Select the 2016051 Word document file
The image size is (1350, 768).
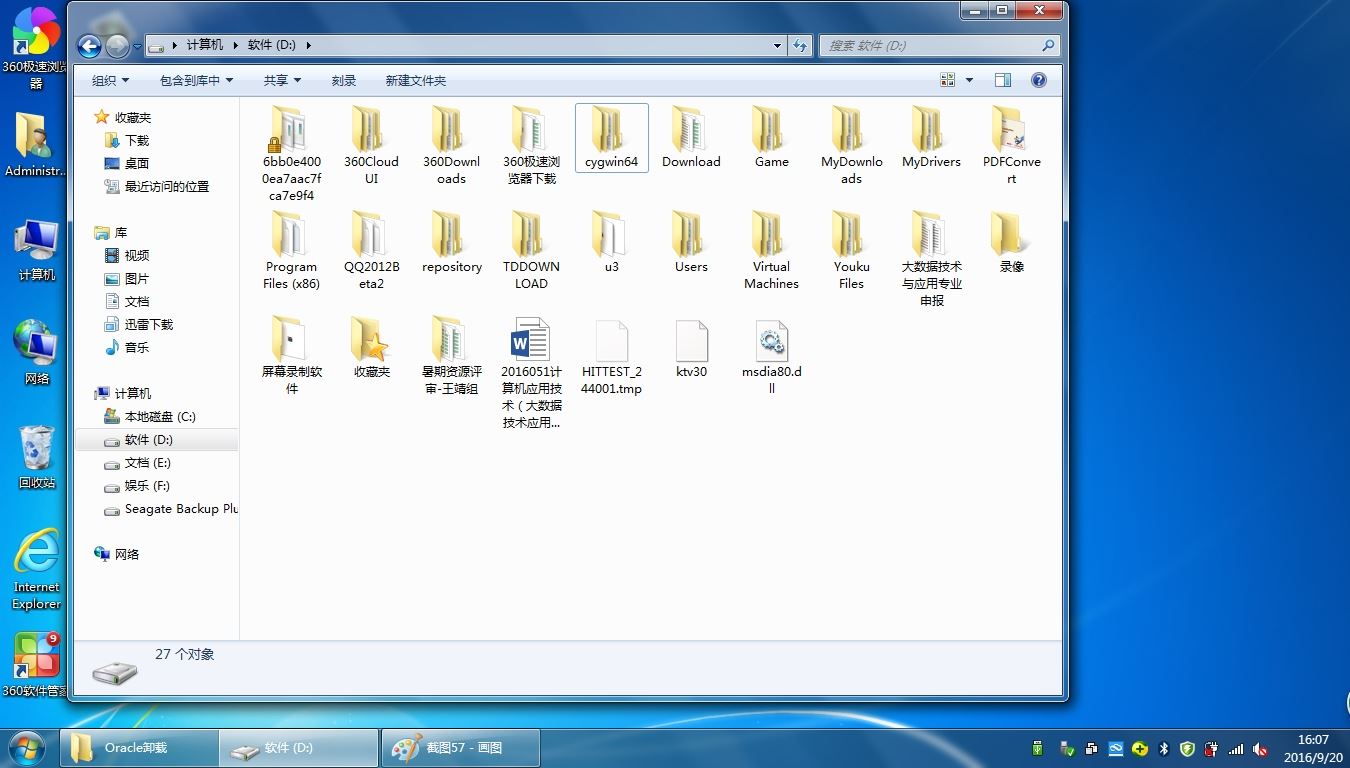pyautogui.click(x=531, y=373)
